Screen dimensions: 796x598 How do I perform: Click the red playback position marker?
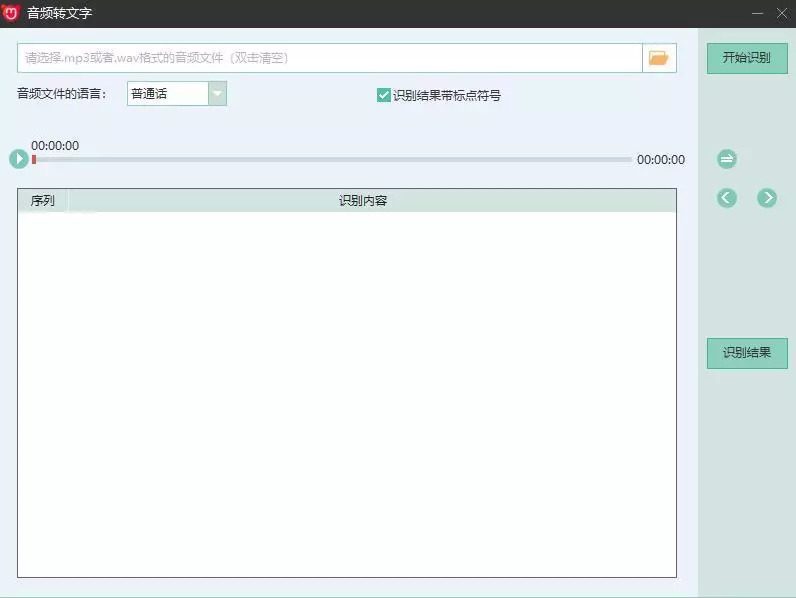pos(34,159)
